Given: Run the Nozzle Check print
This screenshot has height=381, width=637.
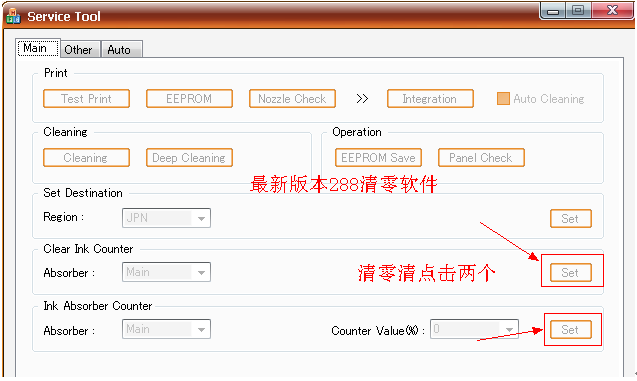Looking at the screenshot, I should [292, 99].
